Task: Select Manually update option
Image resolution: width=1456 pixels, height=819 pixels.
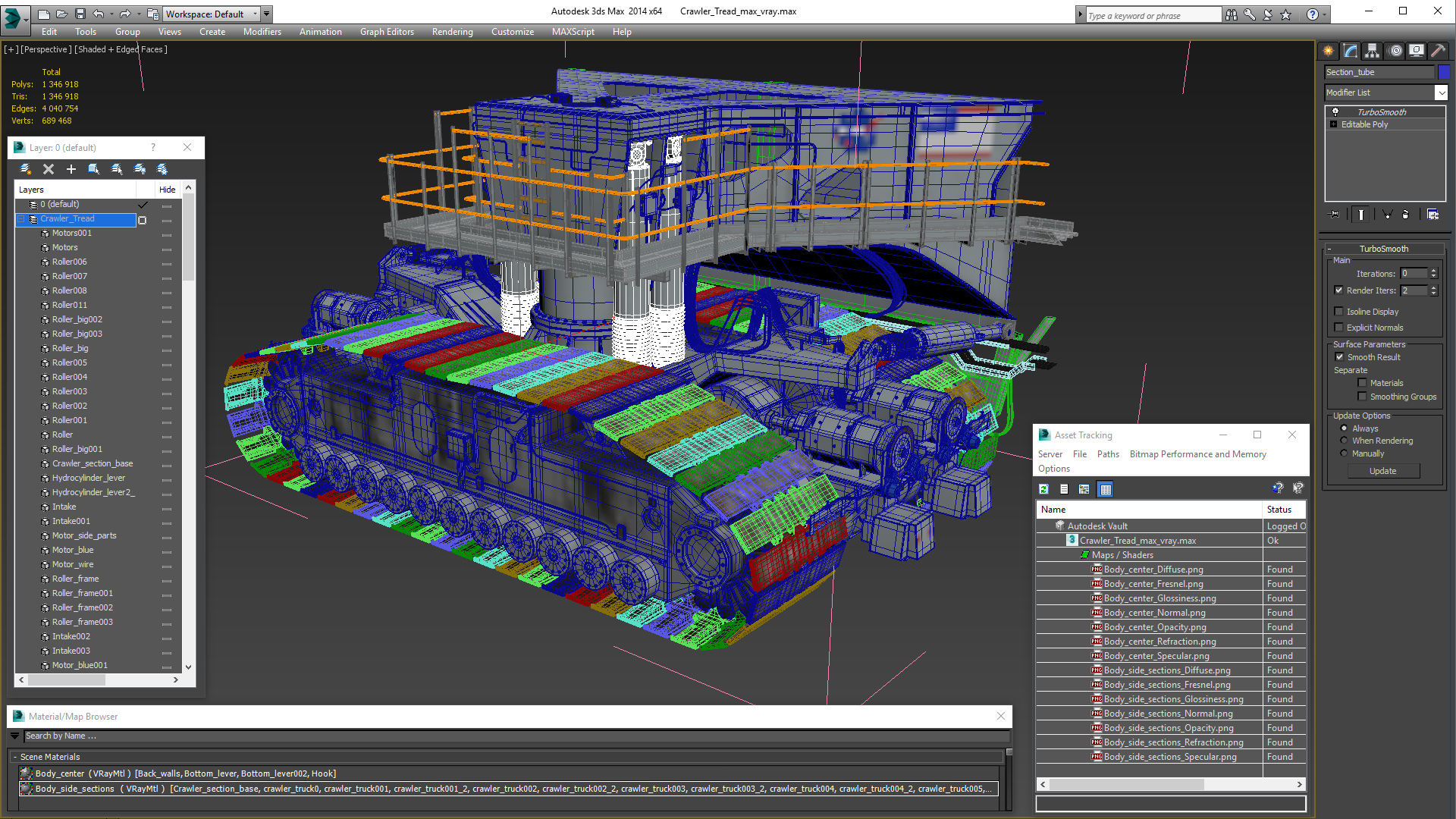Action: (1345, 453)
